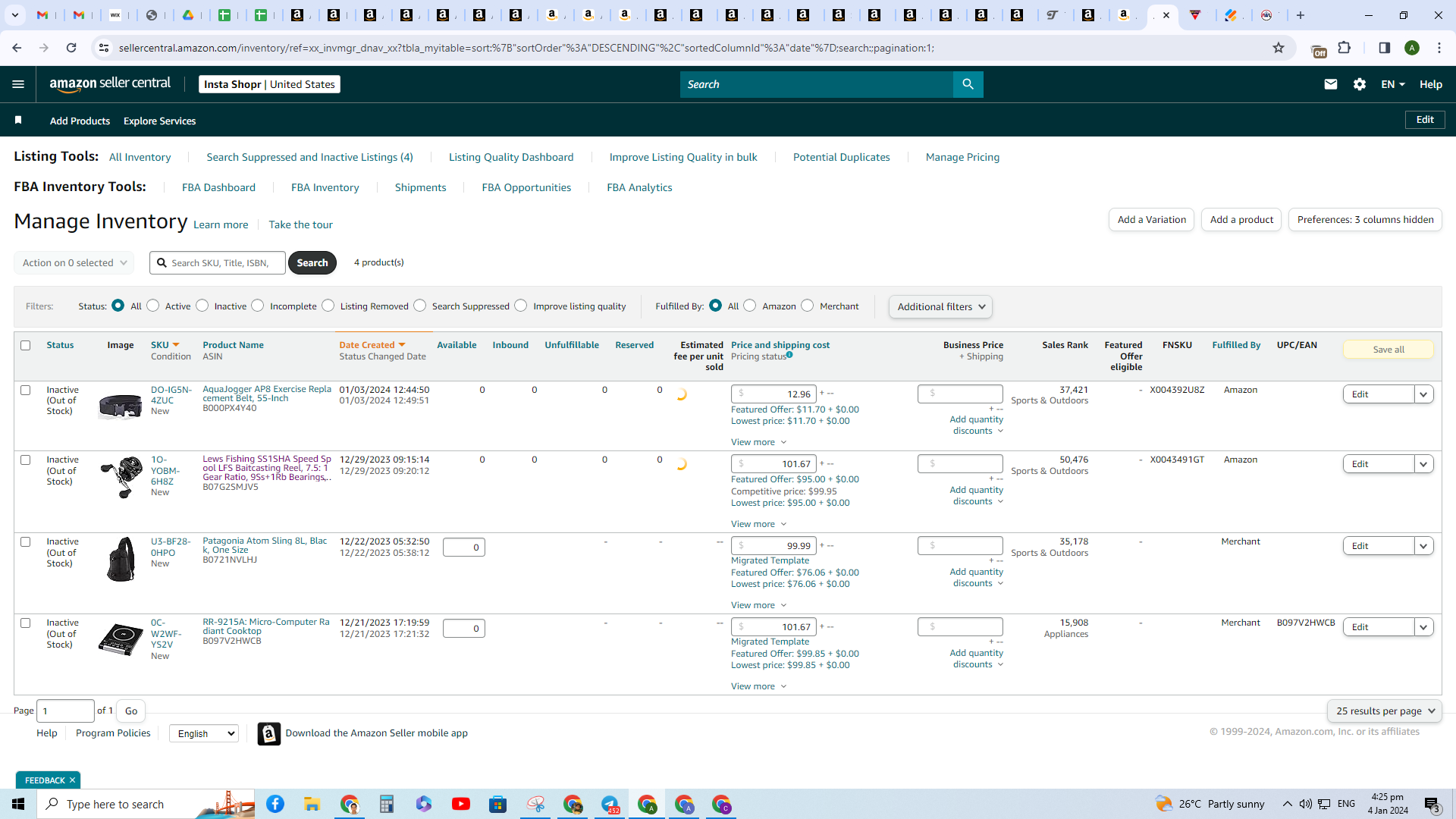The height and width of the screenshot is (819, 1456).
Task: Click the Add a product button
Action: coord(1241,220)
